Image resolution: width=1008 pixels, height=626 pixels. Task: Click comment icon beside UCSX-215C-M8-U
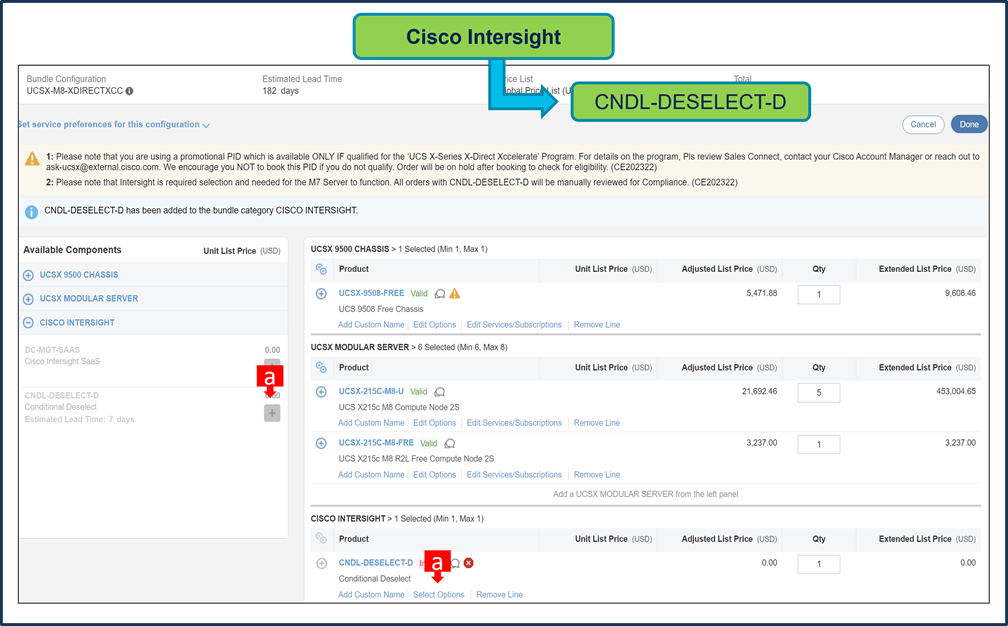tap(440, 392)
